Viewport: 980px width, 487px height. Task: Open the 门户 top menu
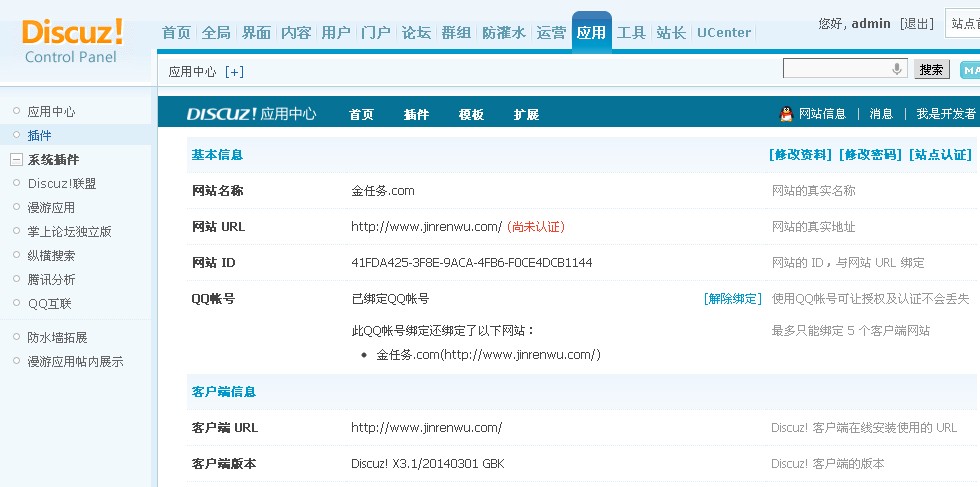tap(376, 33)
